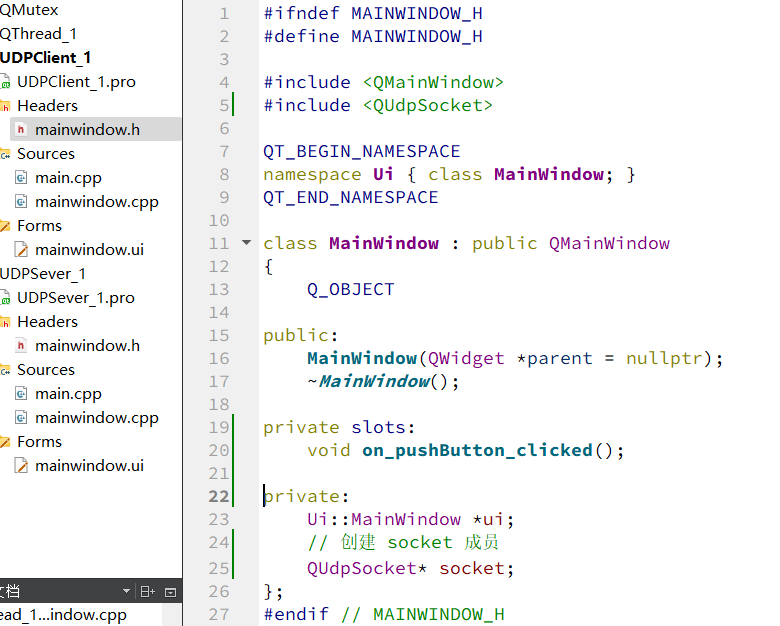Select Forms folder under UDPSever_1

(39, 442)
